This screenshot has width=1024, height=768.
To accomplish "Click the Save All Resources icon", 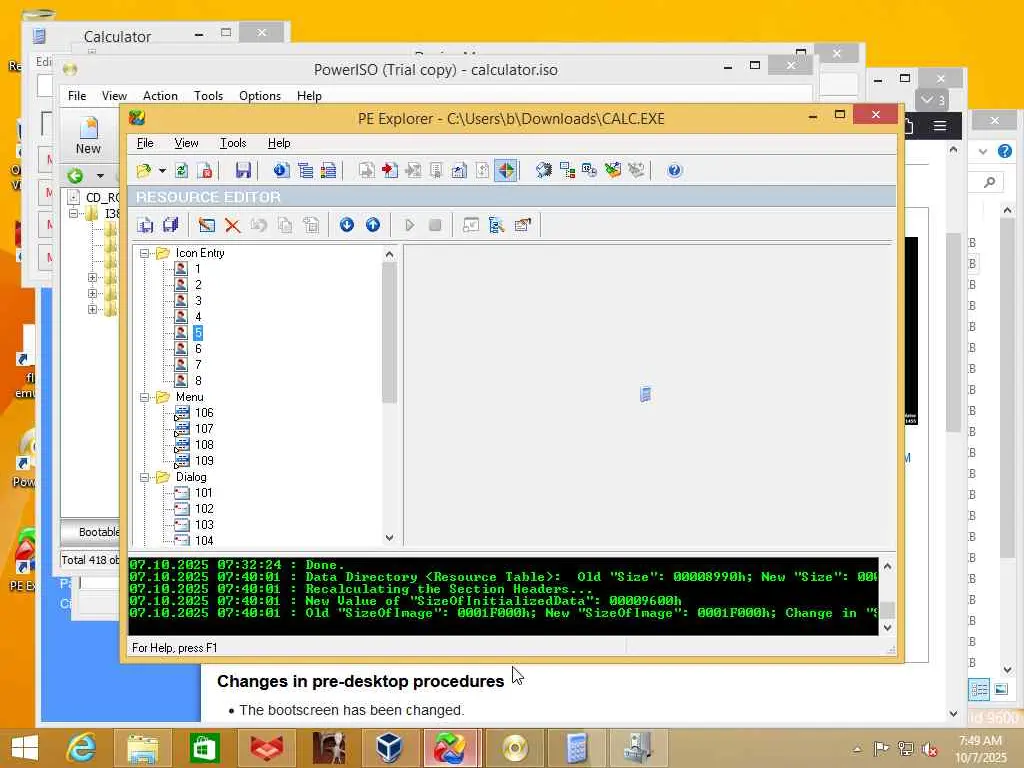I will 170,225.
